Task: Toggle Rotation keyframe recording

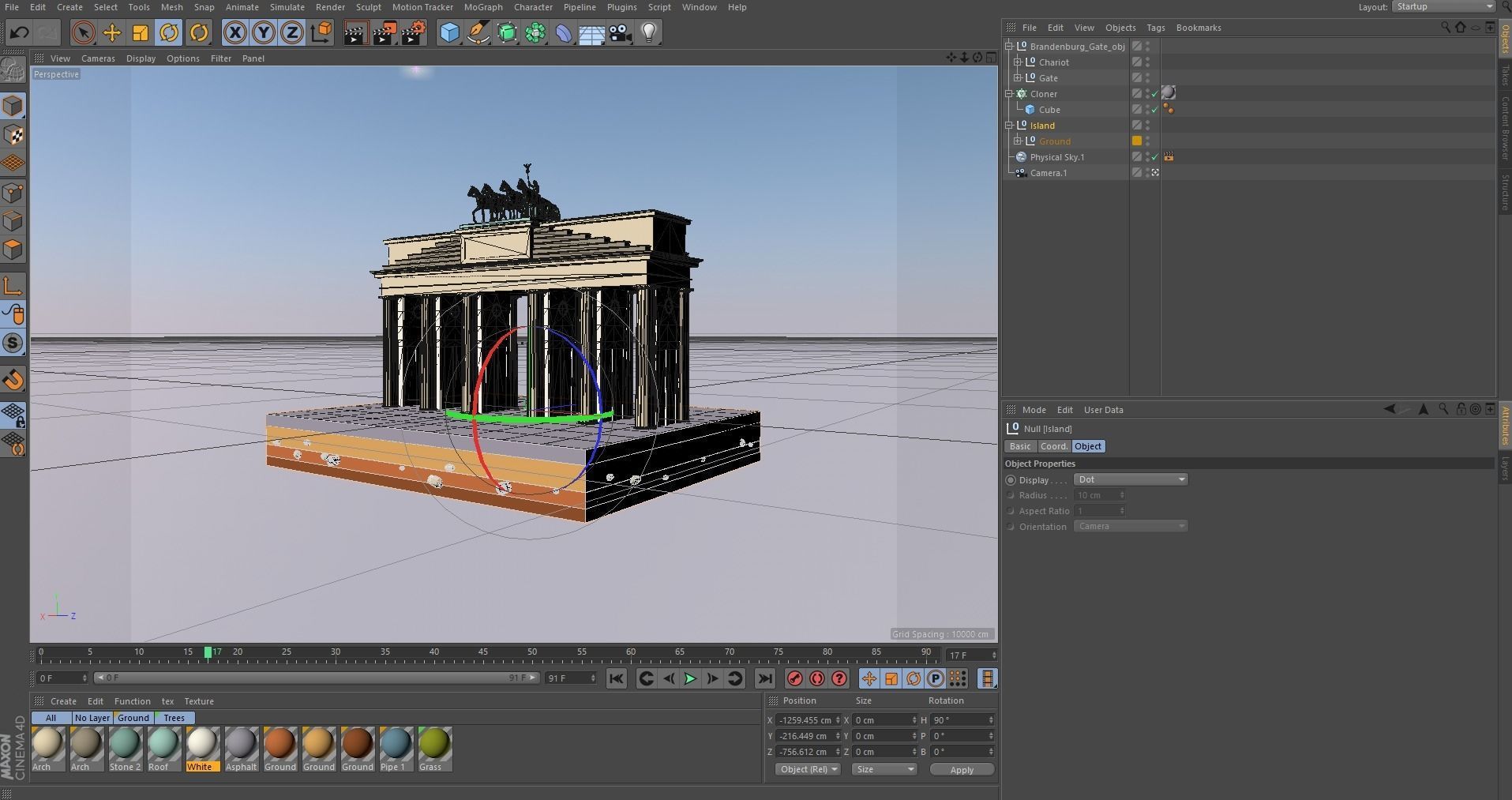Action: (x=913, y=678)
